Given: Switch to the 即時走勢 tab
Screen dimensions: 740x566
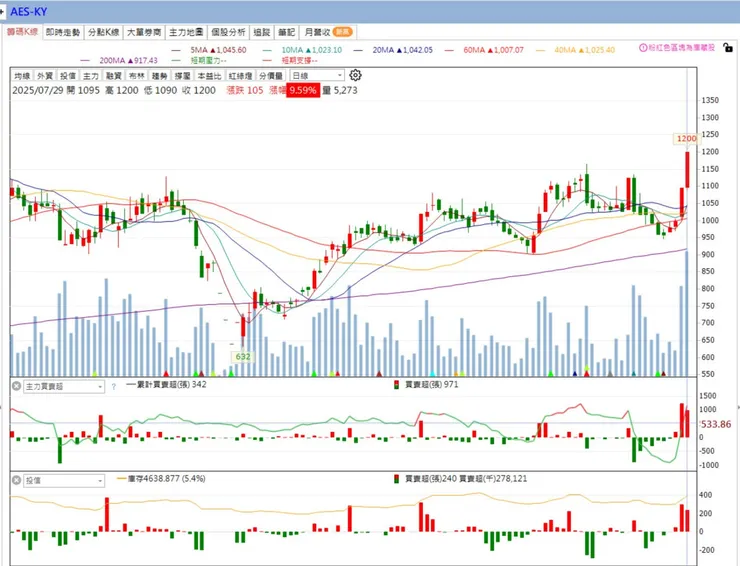Looking at the screenshot, I should click(63, 32).
